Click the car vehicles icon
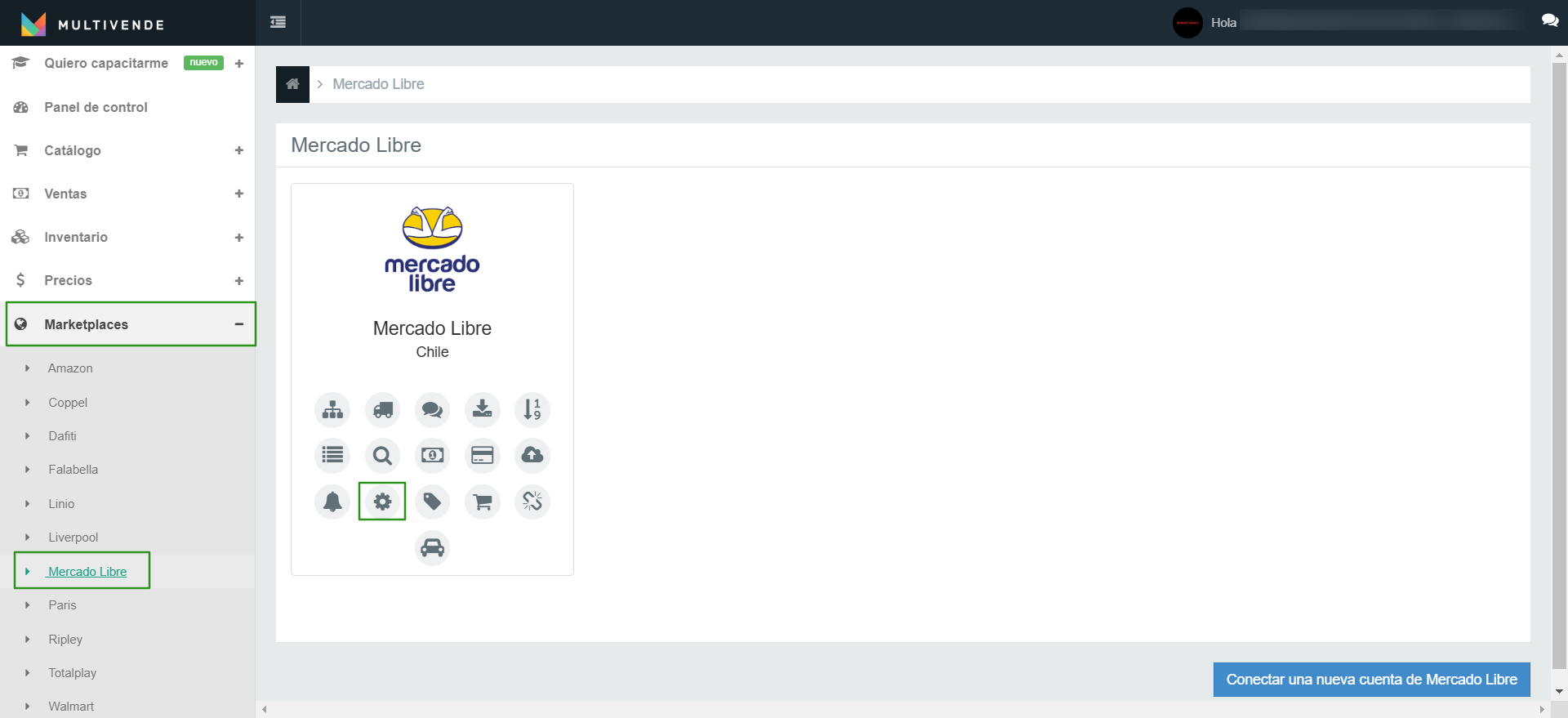The height and width of the screenshot is (718, 1568). (432, 547)
